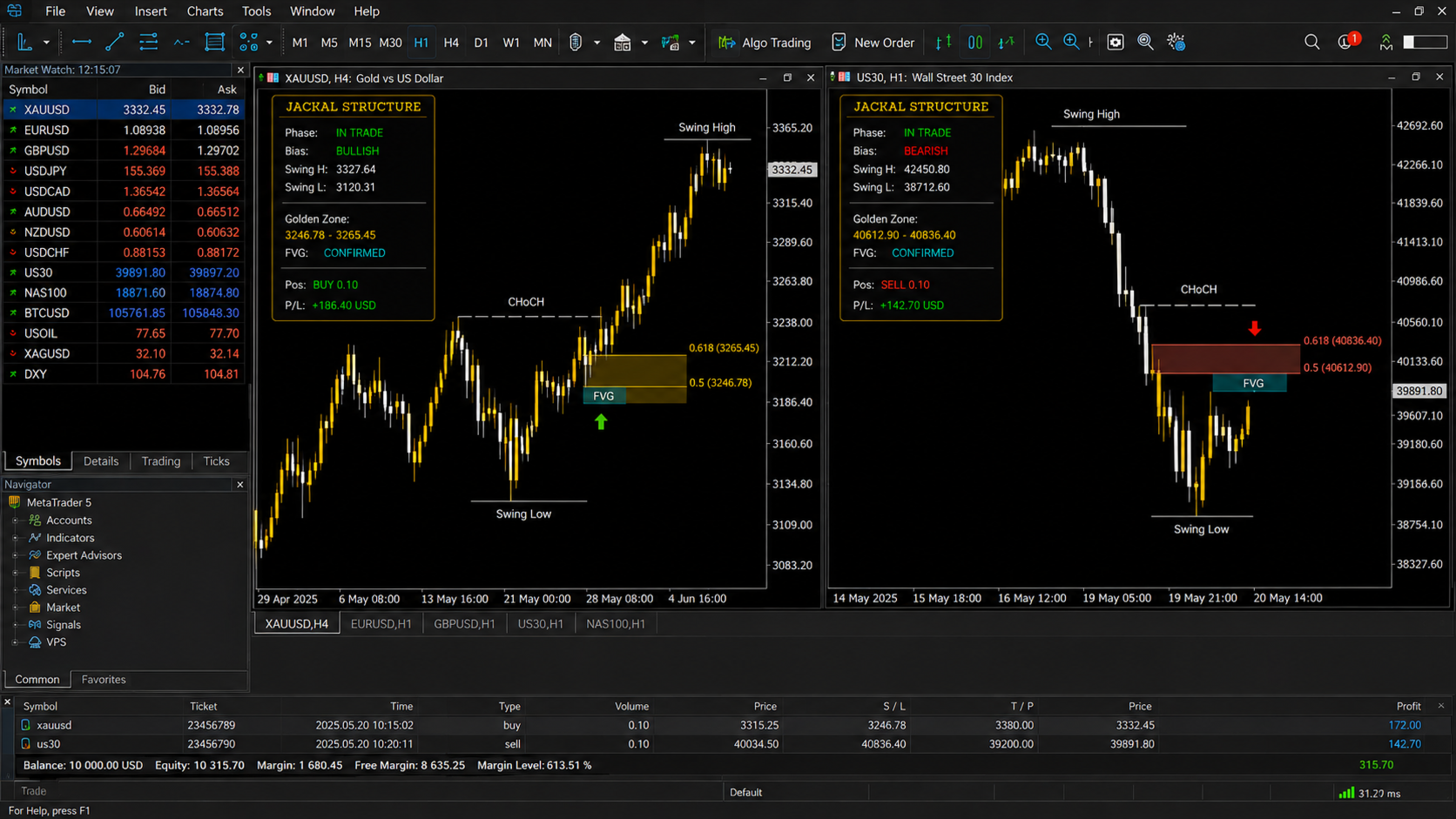The image size is (1456, 819).
Task: Open the Insert menu
Action: [151, 11]
